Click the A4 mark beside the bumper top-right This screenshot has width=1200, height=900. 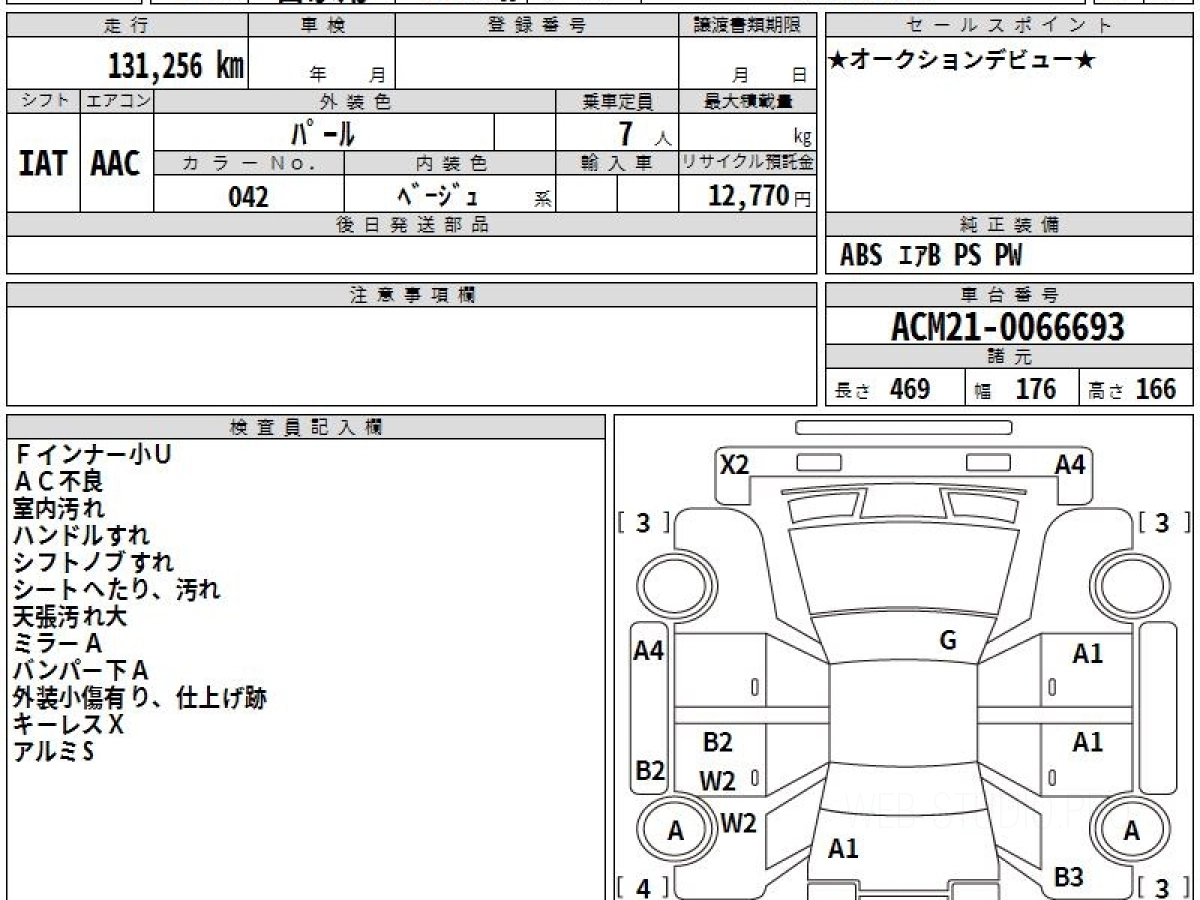1070,465
